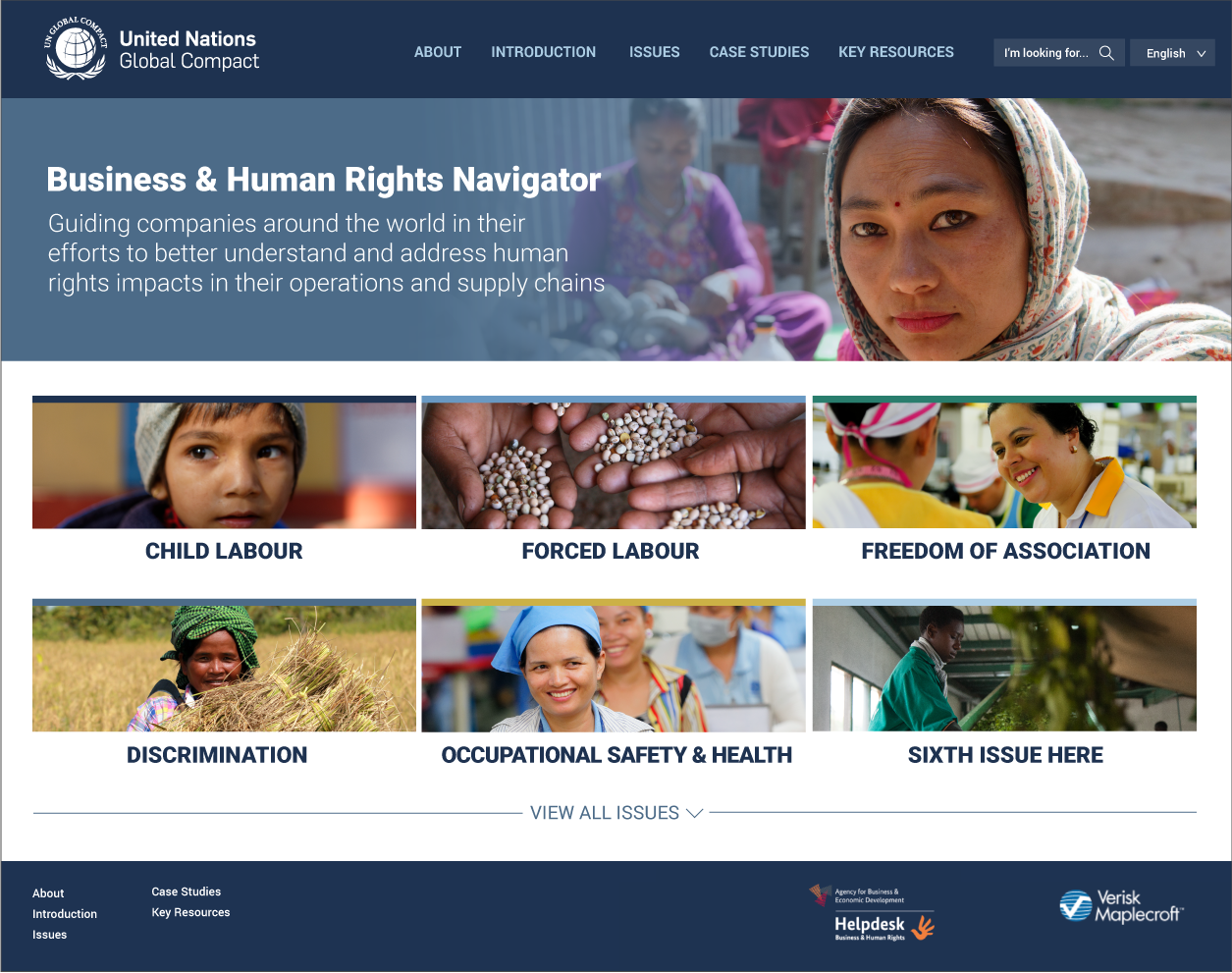The height and width of the screenshot is (973, 1232).
Task: Open the About menu item
Action: point(438,52)
